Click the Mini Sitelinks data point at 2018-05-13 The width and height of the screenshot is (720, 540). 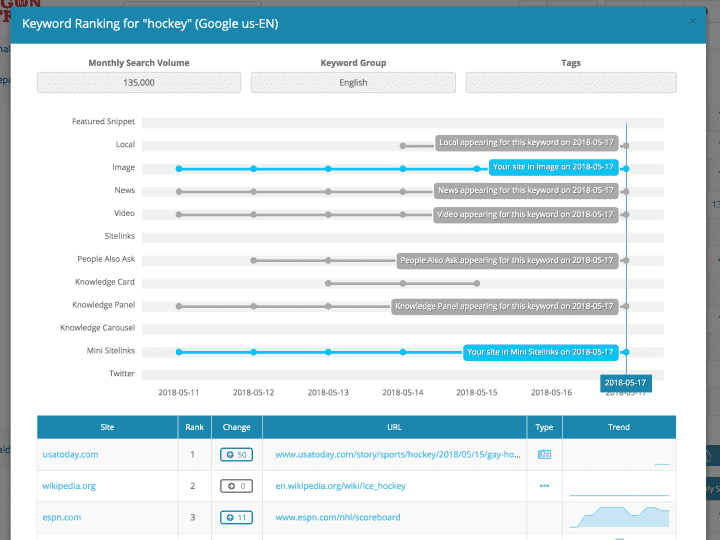[x=328, y=351]
